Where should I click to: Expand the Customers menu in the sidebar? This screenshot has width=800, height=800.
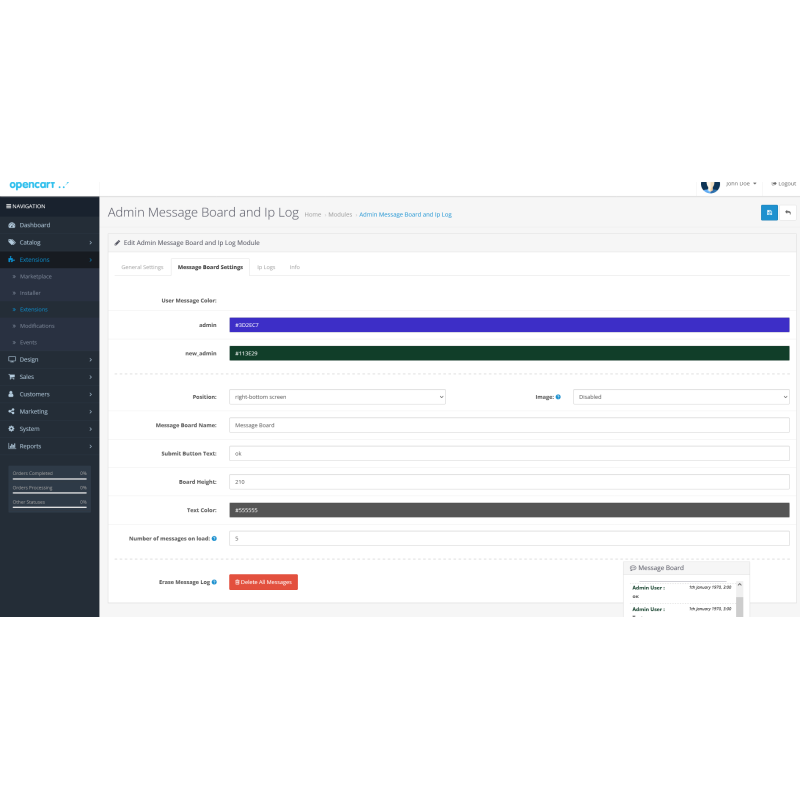(40, 394)
